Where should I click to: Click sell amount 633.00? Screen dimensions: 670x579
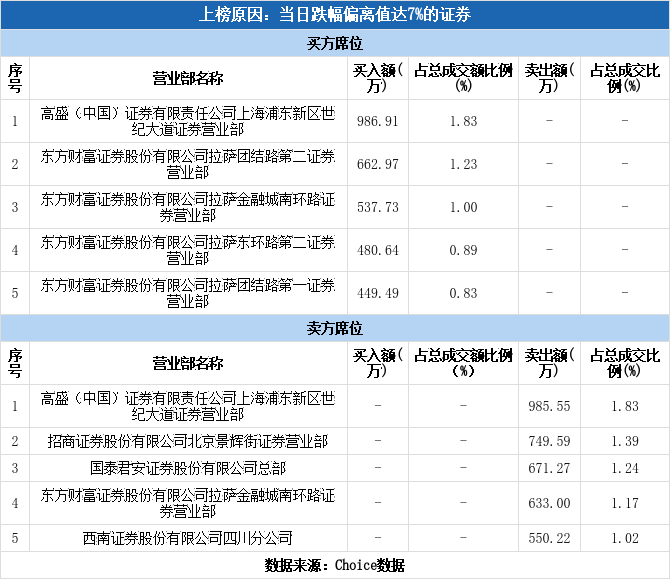[x=549, y=503]
